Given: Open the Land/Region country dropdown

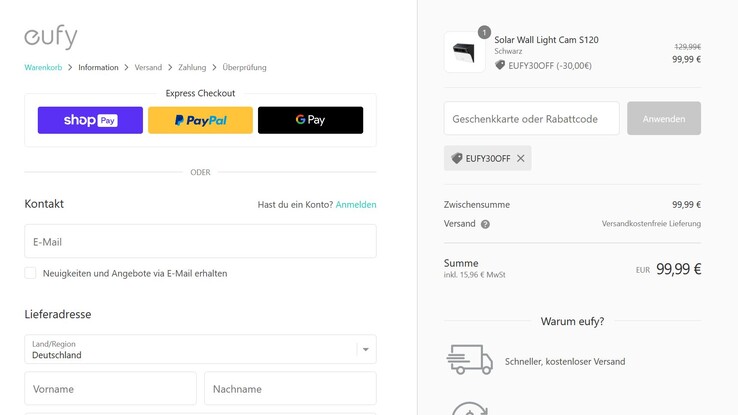Looking at the screenshot, I should pyautogui.click(x=190, y=349).
